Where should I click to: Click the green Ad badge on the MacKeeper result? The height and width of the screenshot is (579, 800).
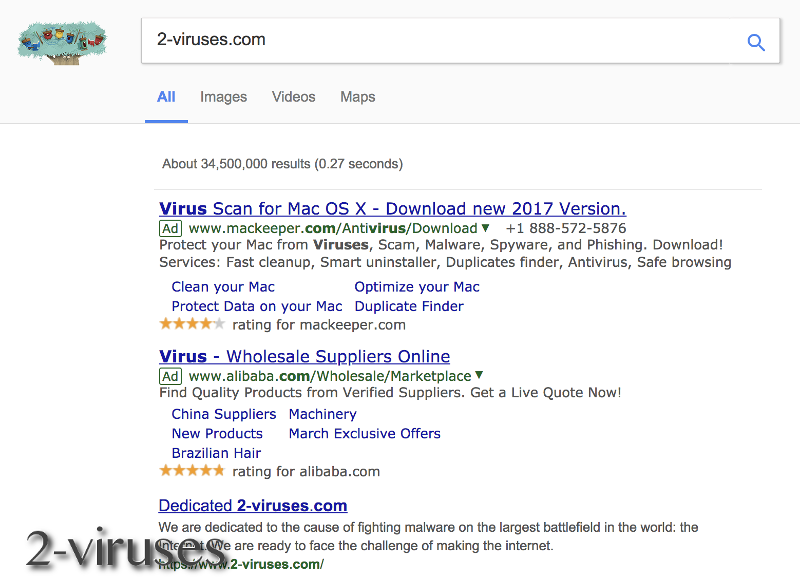[x=170, y=228]
